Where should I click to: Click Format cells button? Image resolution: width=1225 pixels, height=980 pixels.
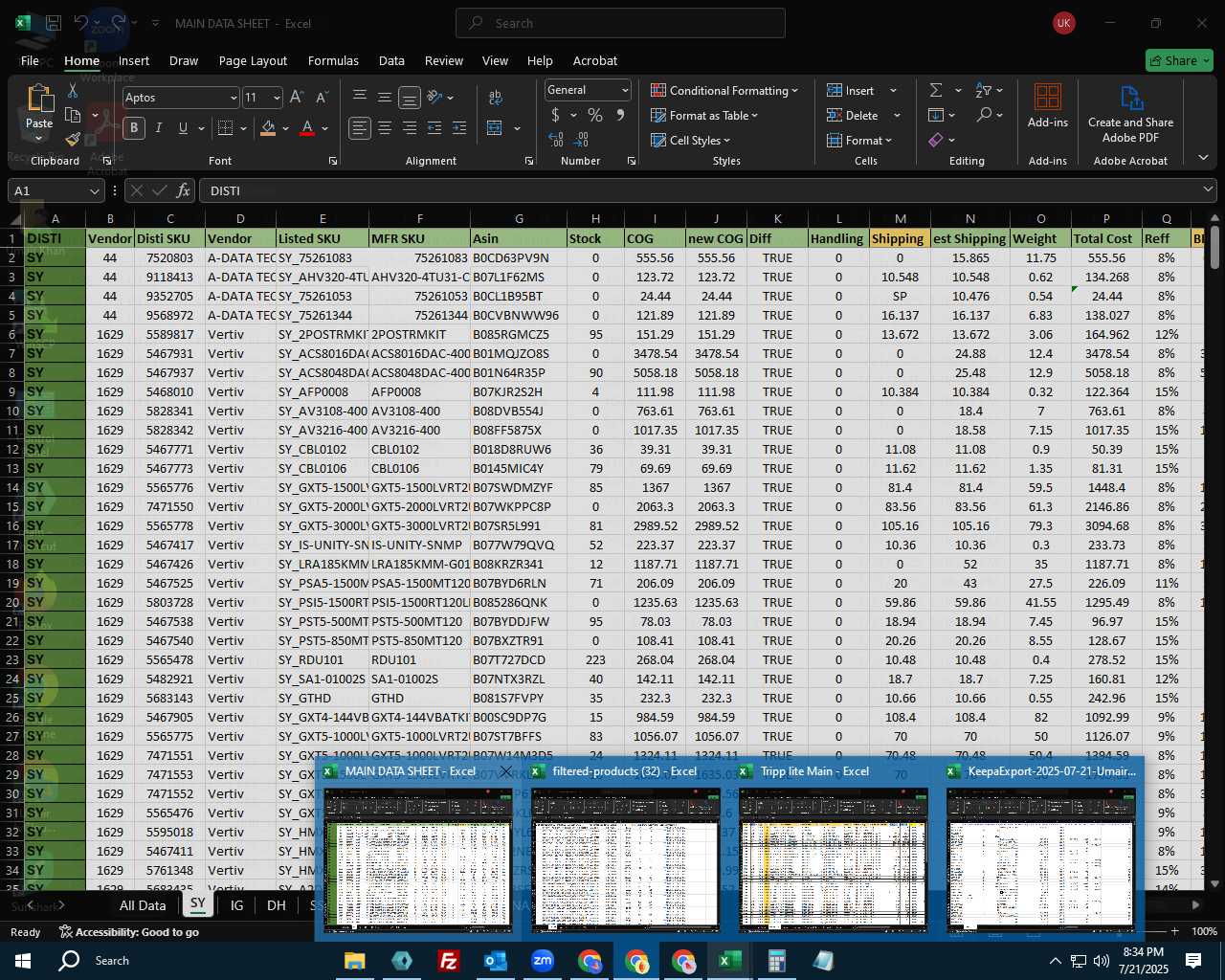[859, 140]
